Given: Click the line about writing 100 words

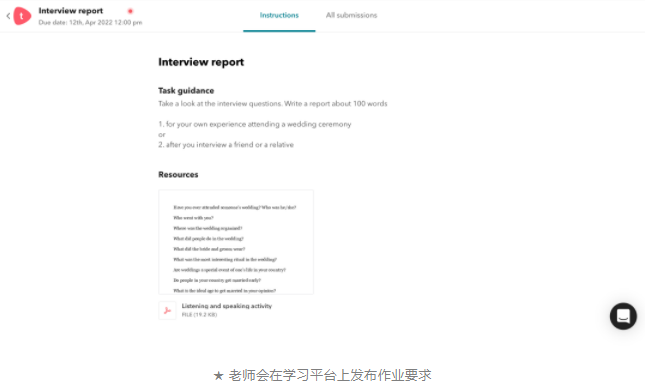Looking at the screenshot, I should tap(273, 104).
